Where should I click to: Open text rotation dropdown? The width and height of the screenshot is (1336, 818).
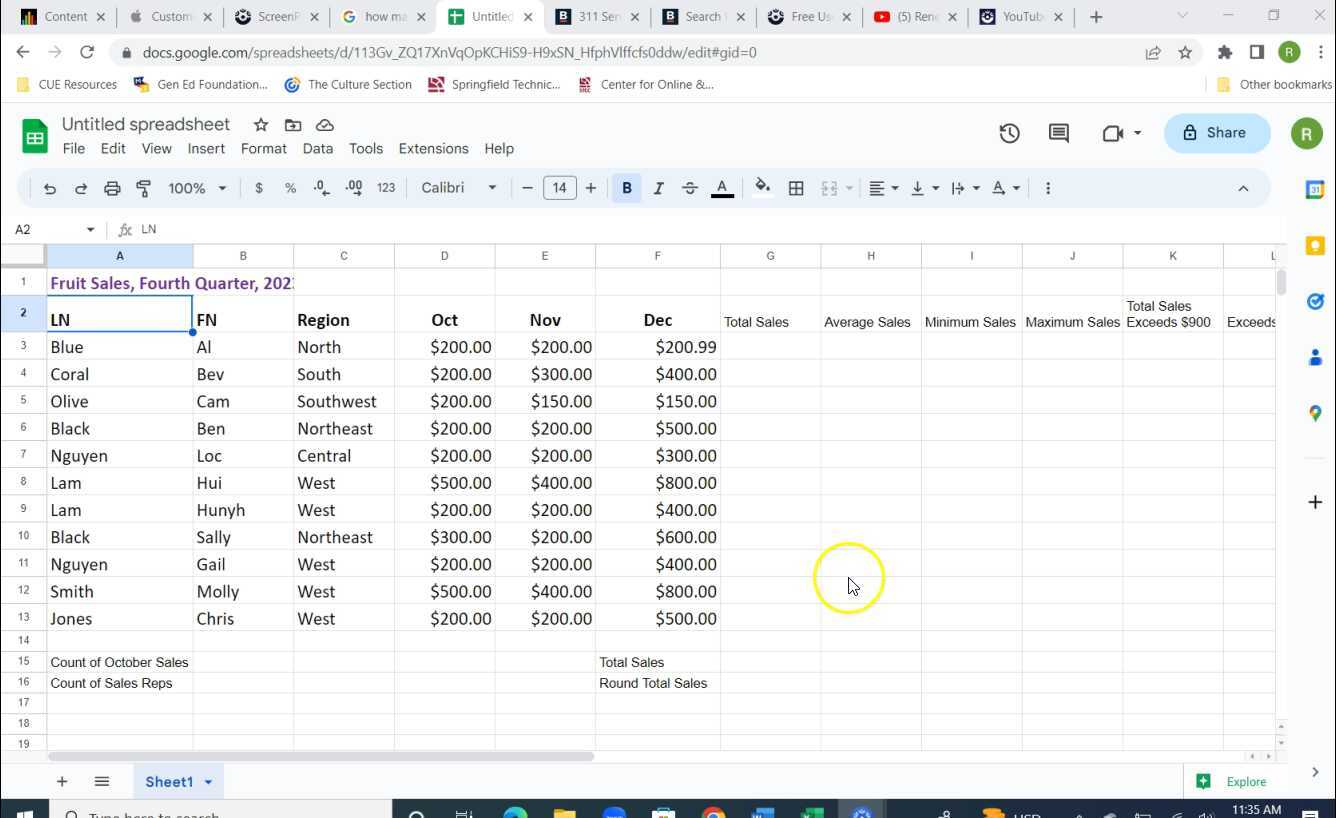pyautogui.click(x=1005, y=188)
